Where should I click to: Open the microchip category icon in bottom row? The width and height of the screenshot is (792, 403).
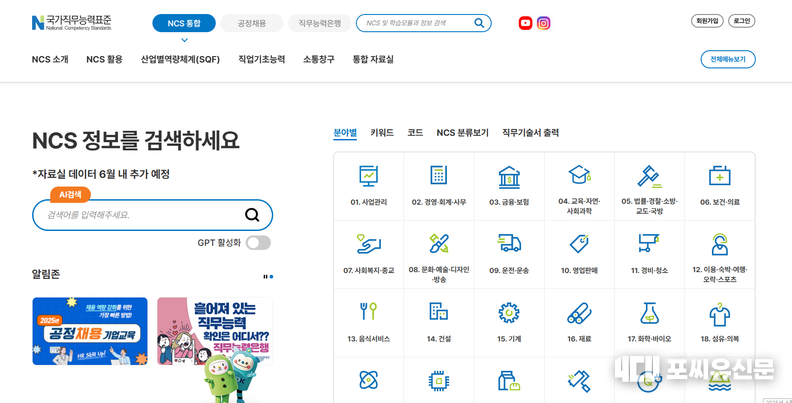438,380
